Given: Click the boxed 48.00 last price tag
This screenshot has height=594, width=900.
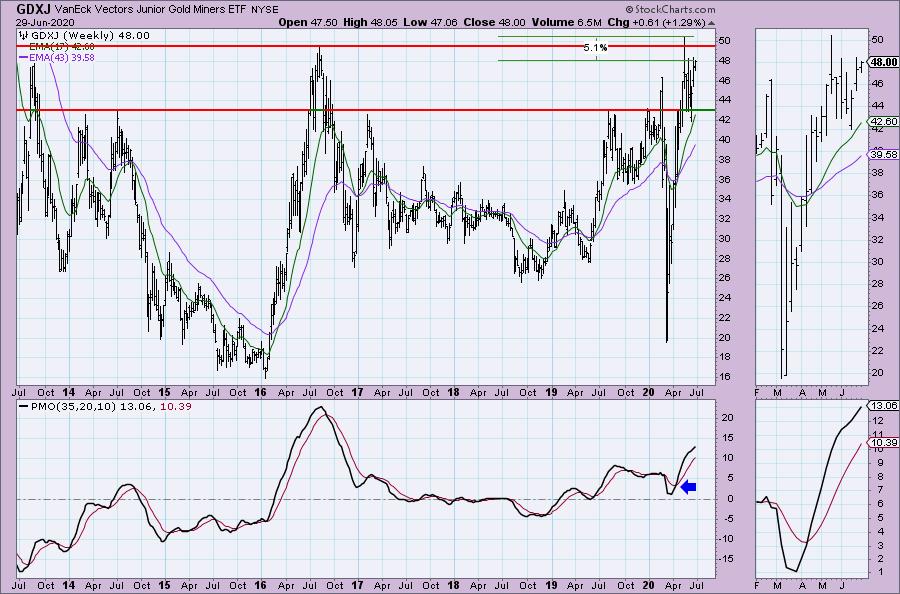Looking at the screenshot, I should point(884,62).
